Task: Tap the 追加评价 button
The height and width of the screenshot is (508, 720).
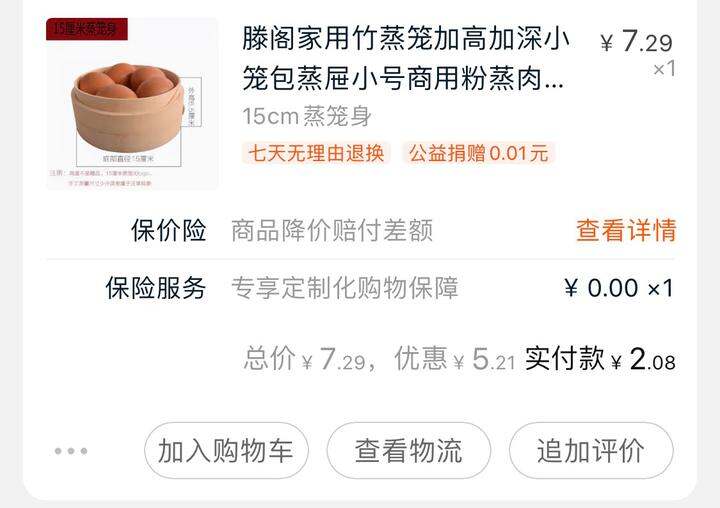Action: pos(591,451)
